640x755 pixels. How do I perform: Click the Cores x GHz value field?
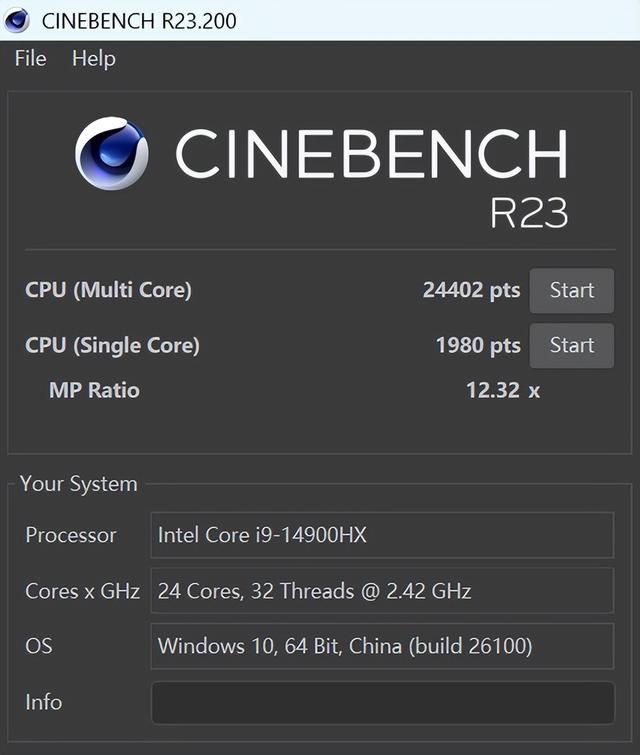[382, 591]
